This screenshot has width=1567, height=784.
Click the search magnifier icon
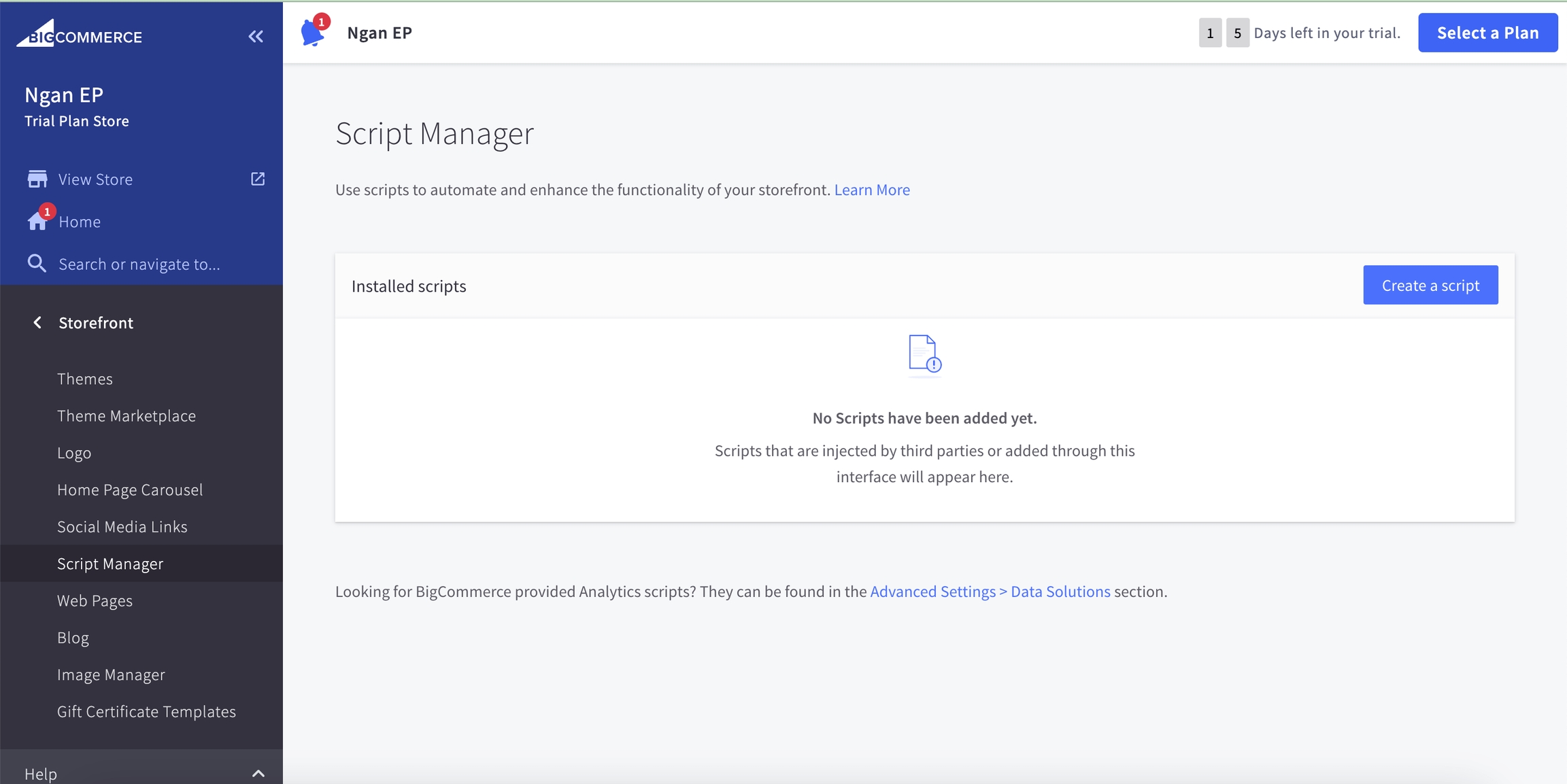(x=37, y=264)
